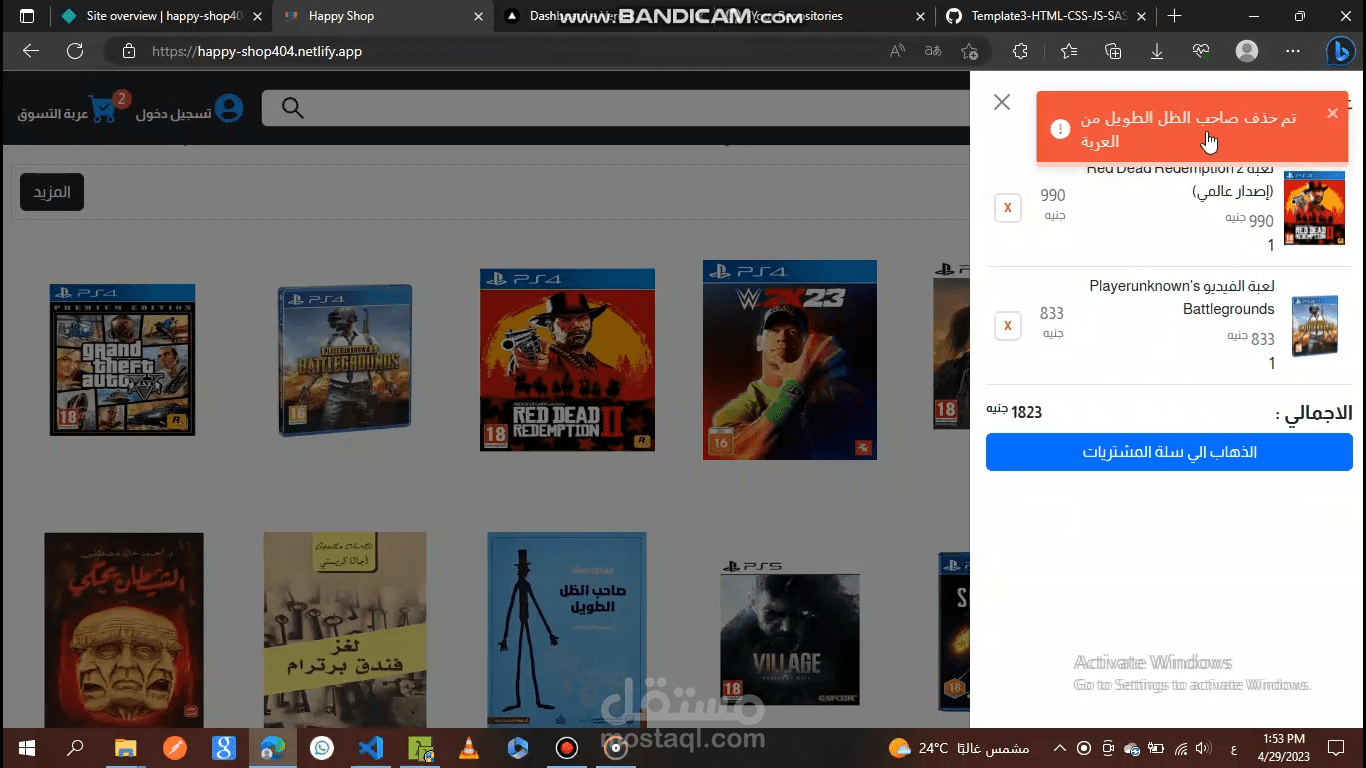Viewport: 1366px width, 768px height.
Task: Open the Settings and more menu
Action: tap(1293, 51)
